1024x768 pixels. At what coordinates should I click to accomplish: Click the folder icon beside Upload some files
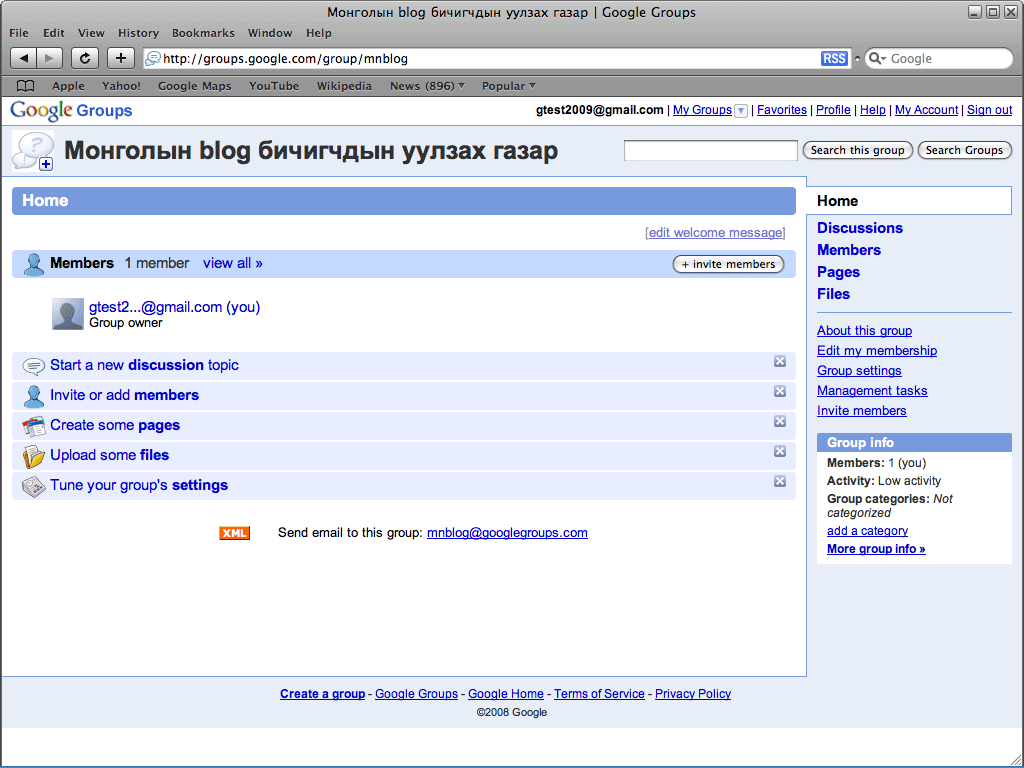[33, 456]
